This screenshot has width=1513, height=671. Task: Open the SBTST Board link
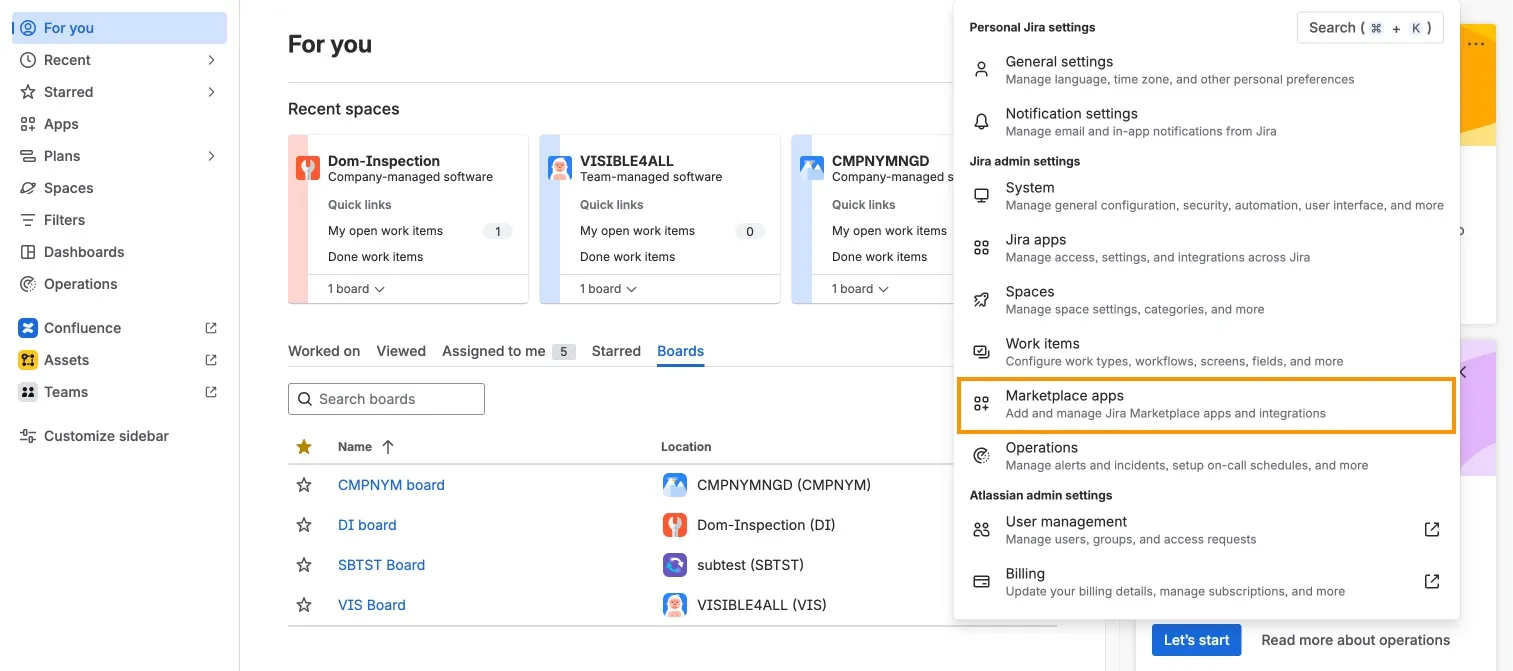(x=381, y=565)
